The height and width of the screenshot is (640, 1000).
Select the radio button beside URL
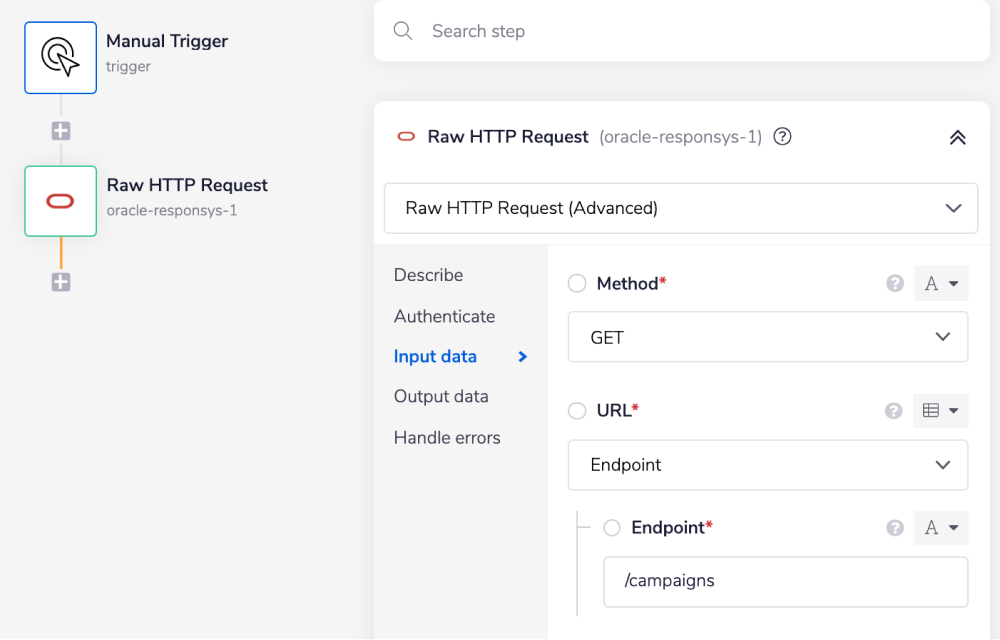pyautogui.click(x=577, y=410)
